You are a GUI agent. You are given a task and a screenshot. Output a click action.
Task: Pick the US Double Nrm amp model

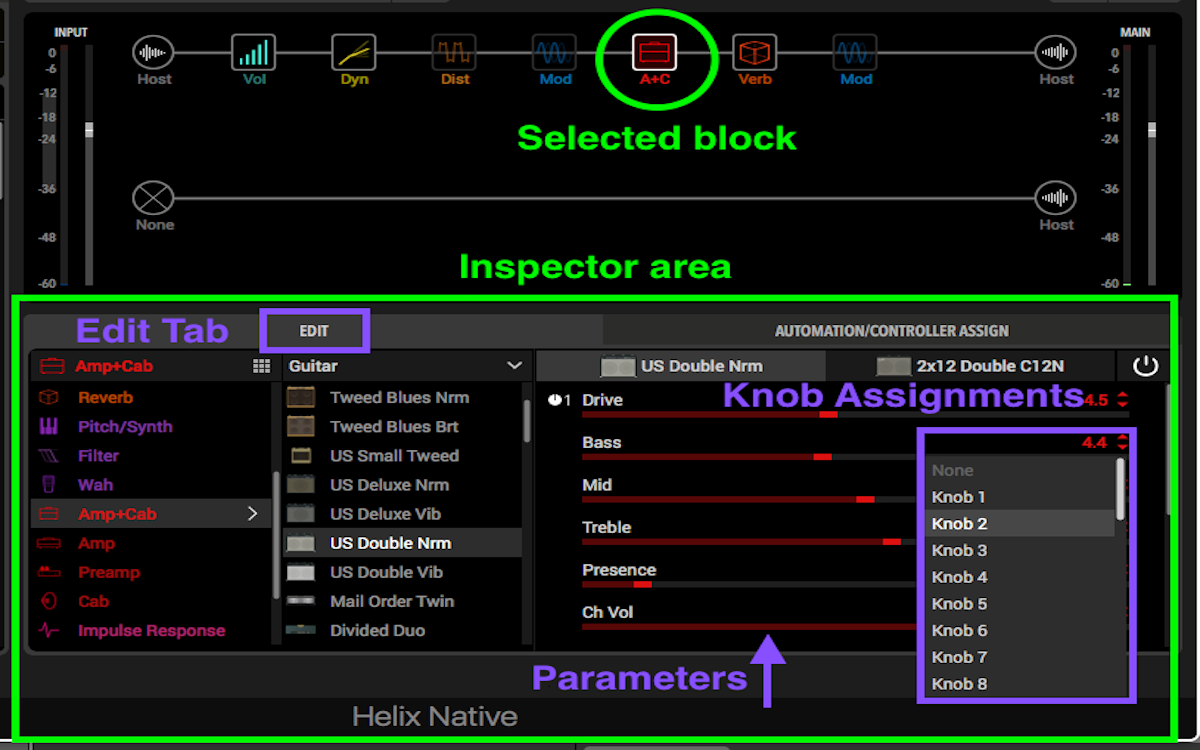coord(402,543)
